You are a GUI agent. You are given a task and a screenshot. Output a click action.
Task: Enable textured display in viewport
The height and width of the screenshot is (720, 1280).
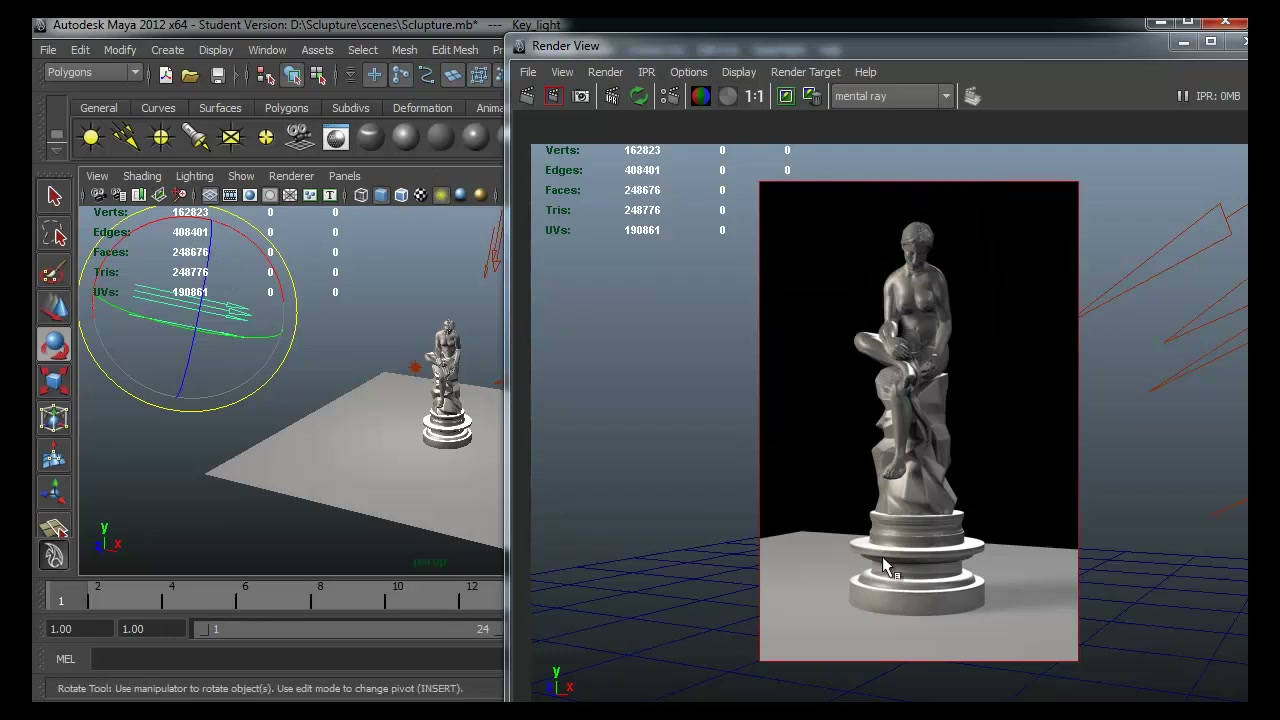click(421, 195)
